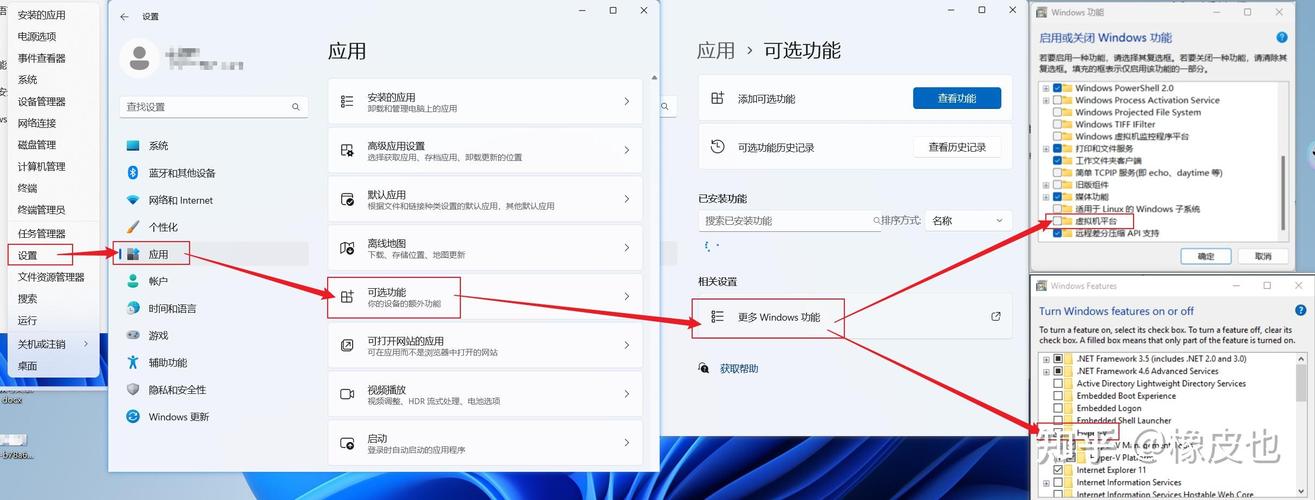Select 任务管理器 in the context menu

point(52,233)
